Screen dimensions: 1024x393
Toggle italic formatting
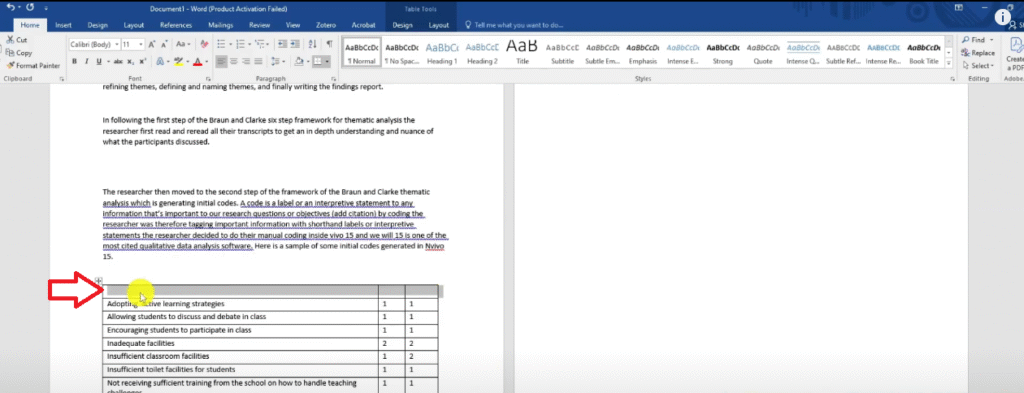[86, 61]
